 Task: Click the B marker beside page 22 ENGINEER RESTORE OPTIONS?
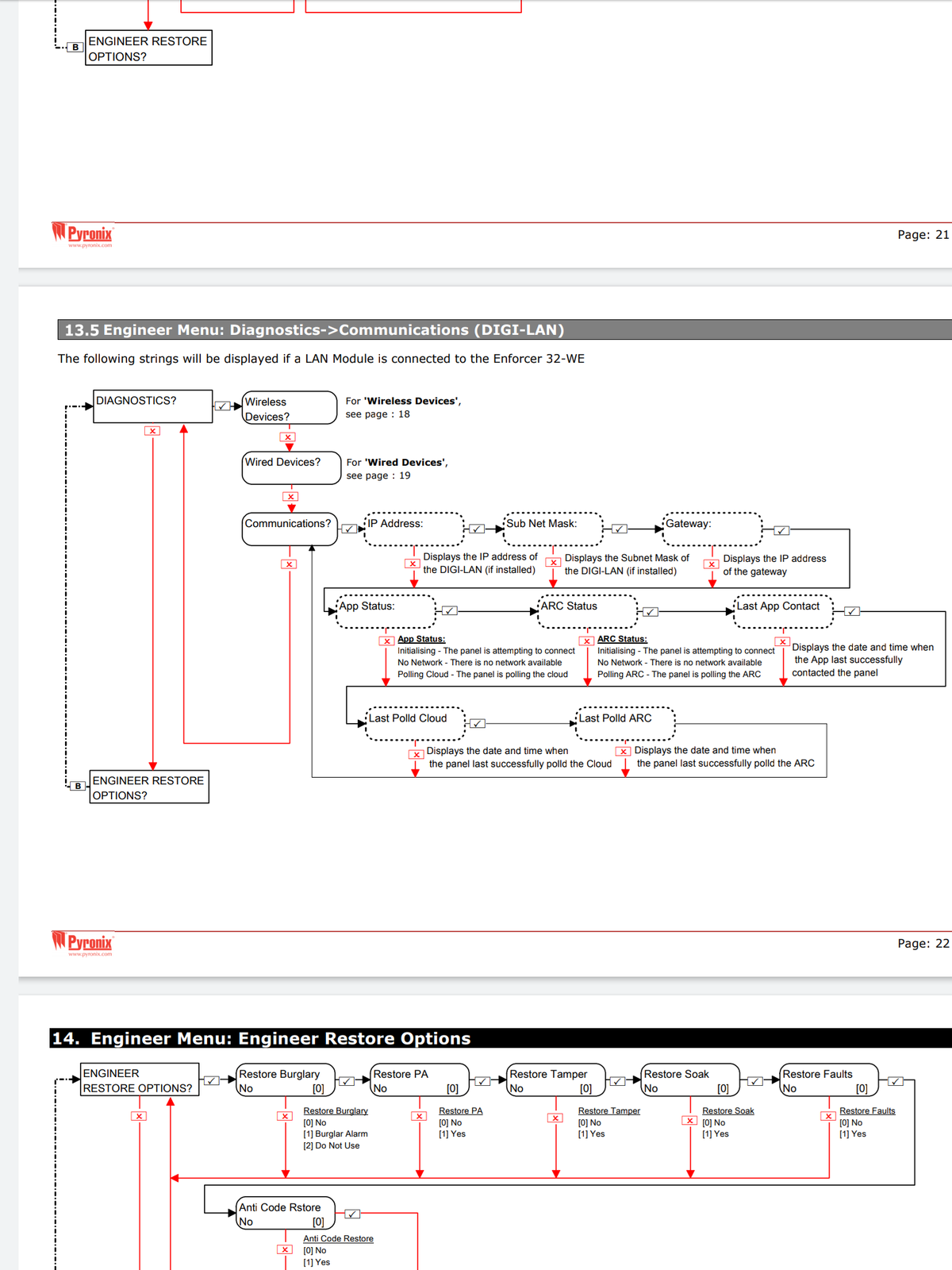pyautogui.click(x=78, y=786)
